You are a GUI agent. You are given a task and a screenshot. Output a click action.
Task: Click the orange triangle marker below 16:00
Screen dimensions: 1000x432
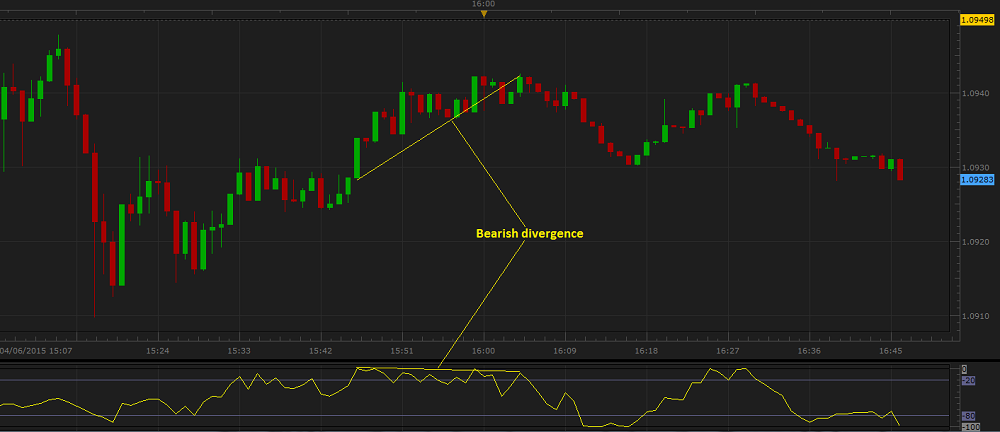483,14
